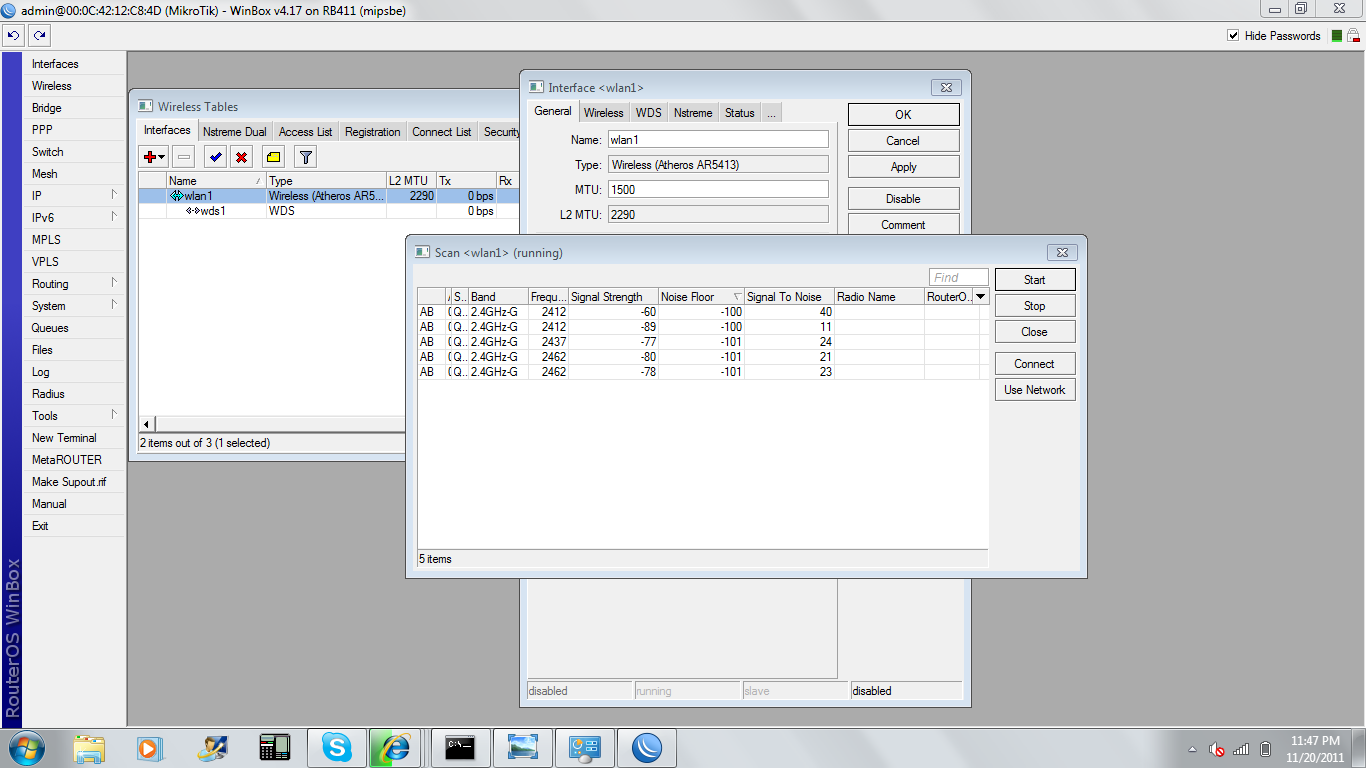Click left arrow of Wireless Tables horizontal scrollbar

[147, 424]
